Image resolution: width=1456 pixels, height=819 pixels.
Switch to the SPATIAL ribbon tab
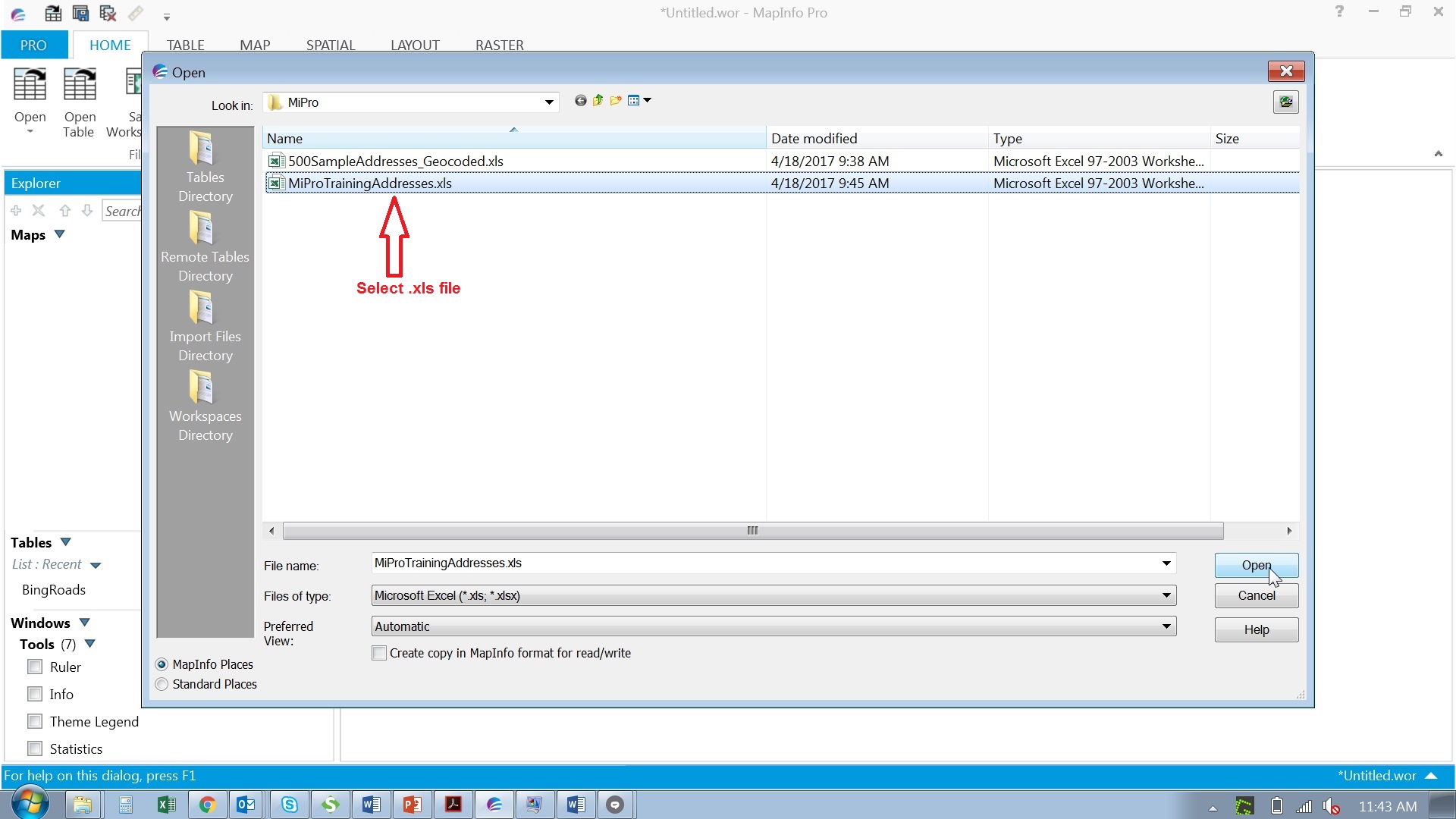point(331,45)
